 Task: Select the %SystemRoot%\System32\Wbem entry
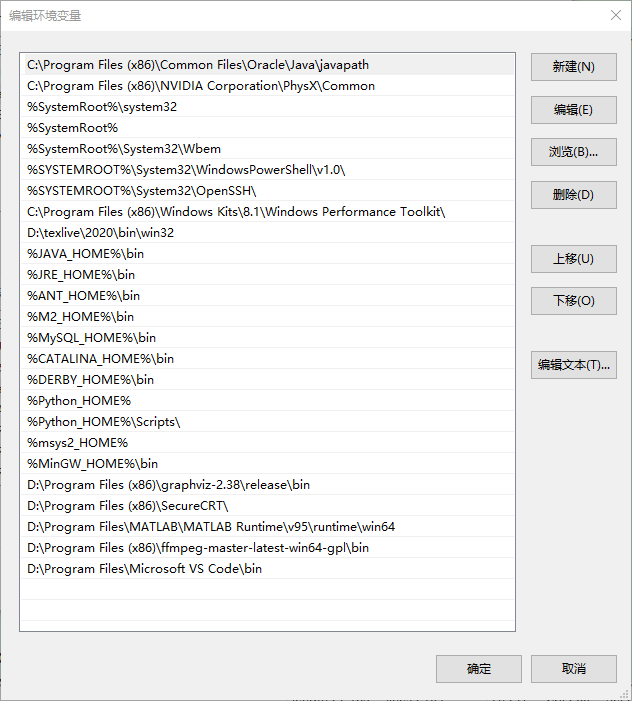267,149
